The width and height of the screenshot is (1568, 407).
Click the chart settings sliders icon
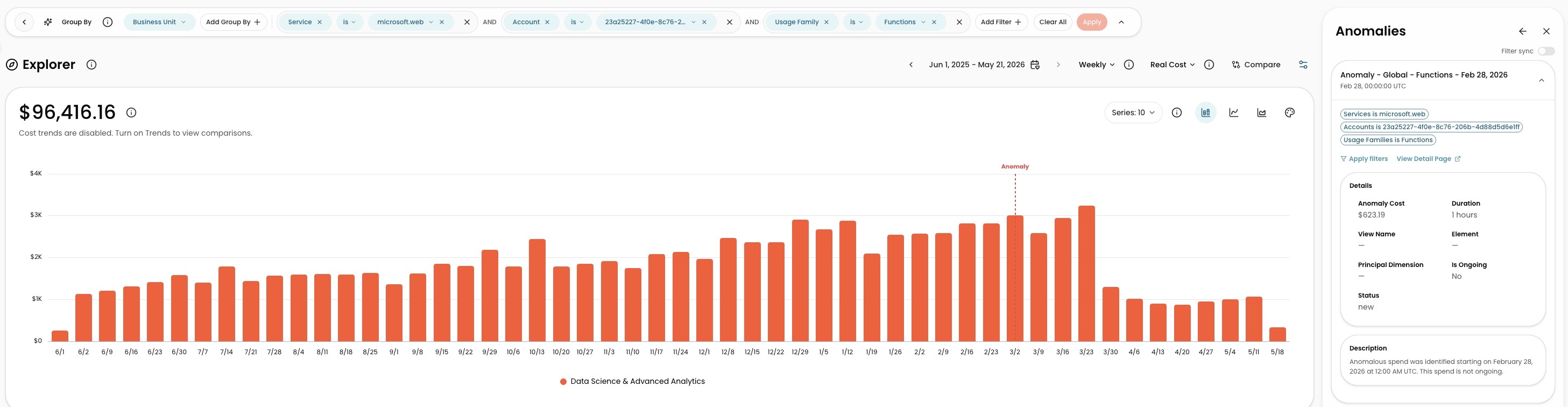pyautogui.click(x=1303, y=65)
